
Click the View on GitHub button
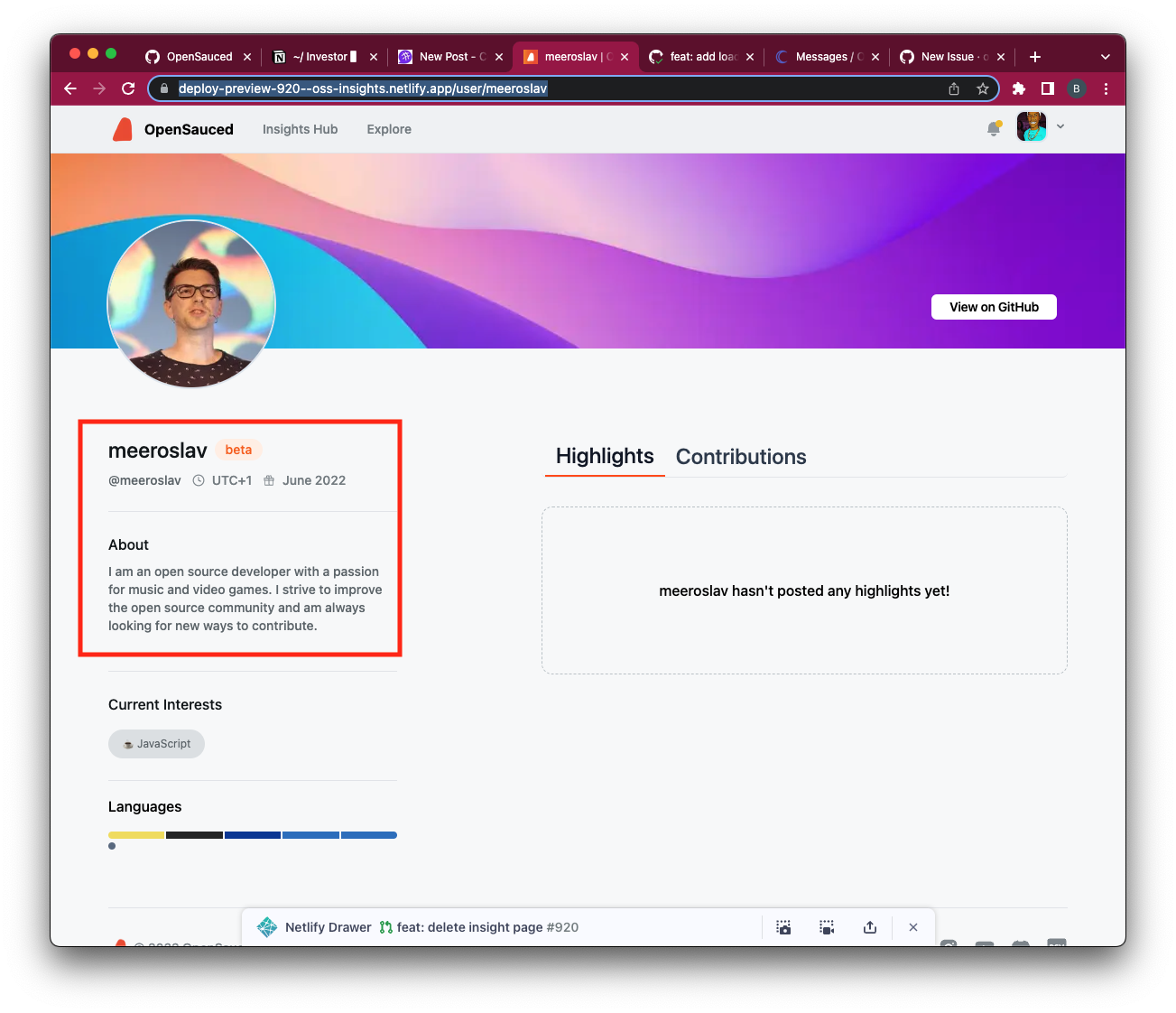993,307
